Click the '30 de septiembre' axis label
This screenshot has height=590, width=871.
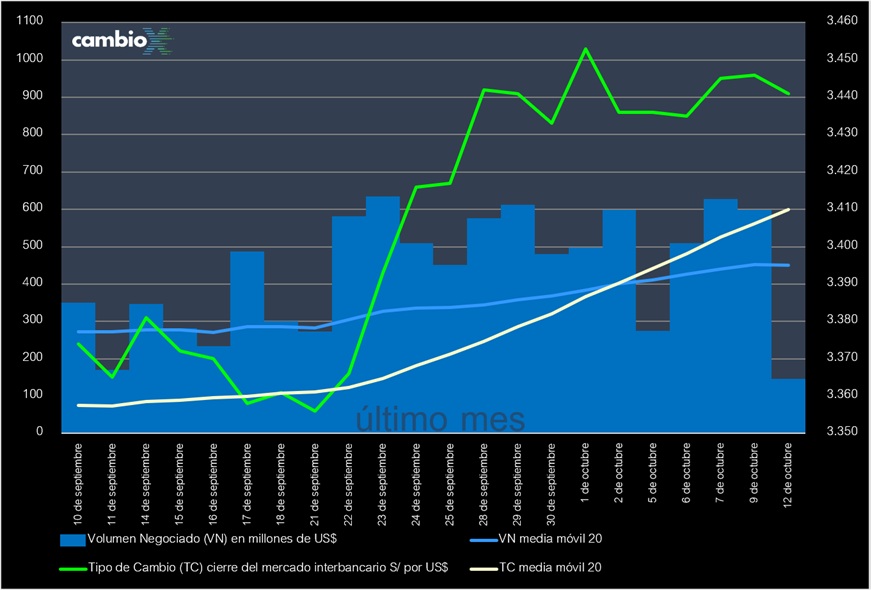pyautogui.click(x=551, y=484)
